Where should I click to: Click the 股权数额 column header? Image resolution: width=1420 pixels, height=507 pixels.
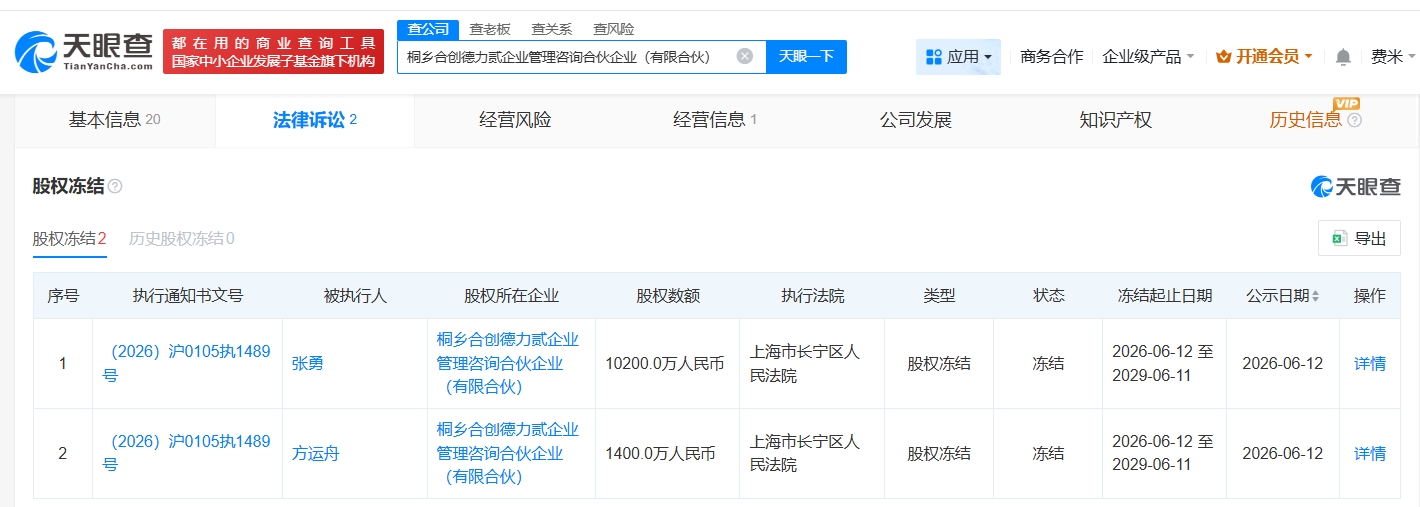coord(667,296)
